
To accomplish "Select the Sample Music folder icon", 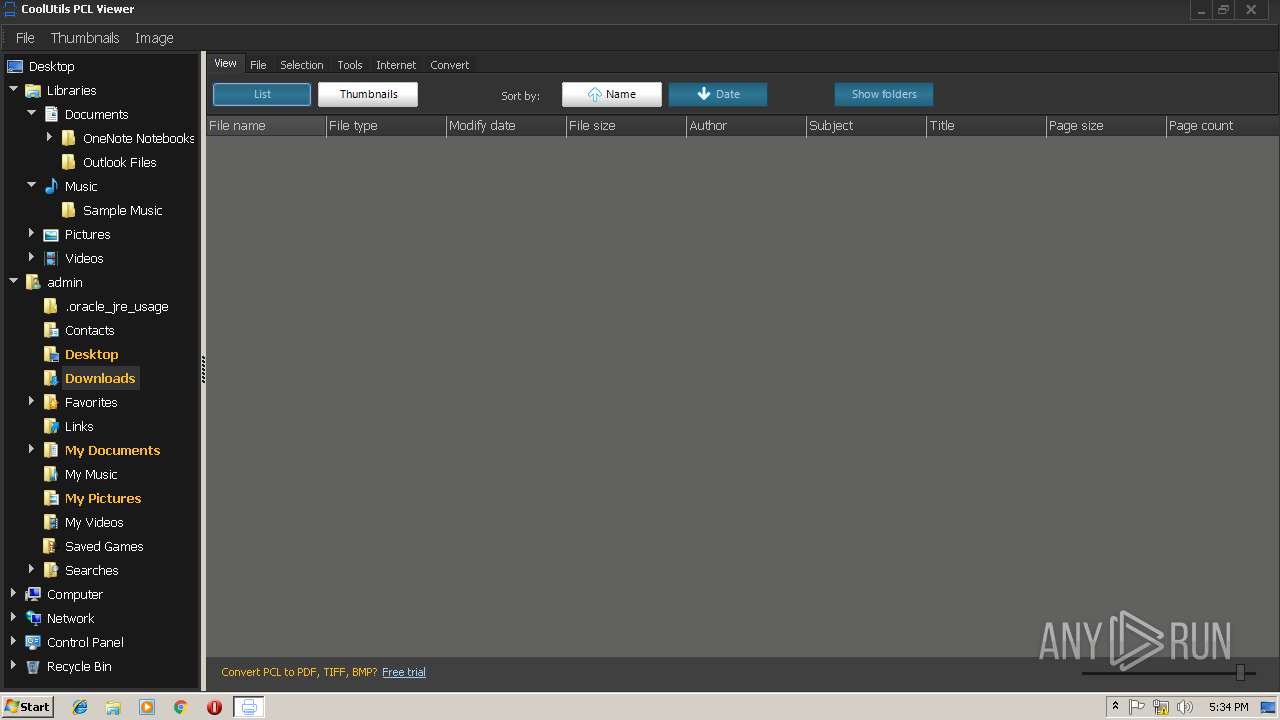I will tap(69, 210).
